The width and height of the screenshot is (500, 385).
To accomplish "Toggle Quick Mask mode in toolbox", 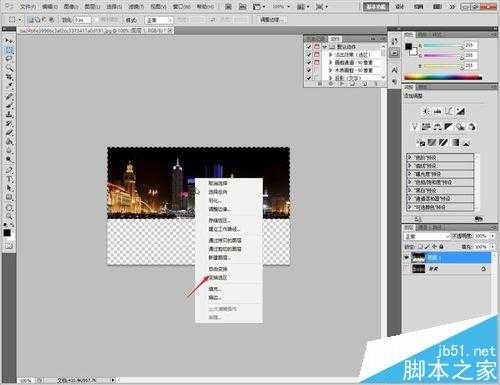I will pos(8,246).
